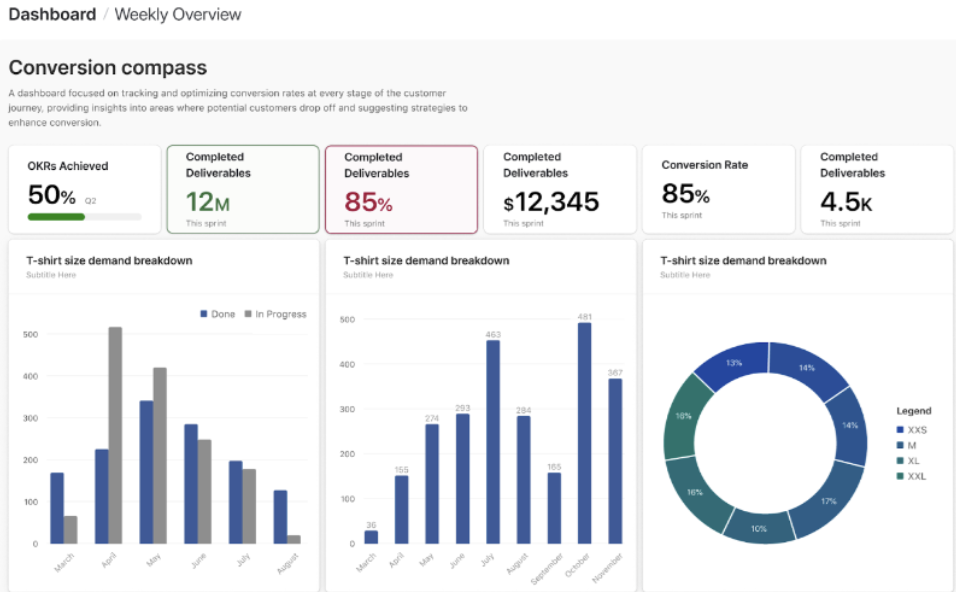Toggle the Done series in legend
Screen dimensions: 956x592
click(217, 314)
